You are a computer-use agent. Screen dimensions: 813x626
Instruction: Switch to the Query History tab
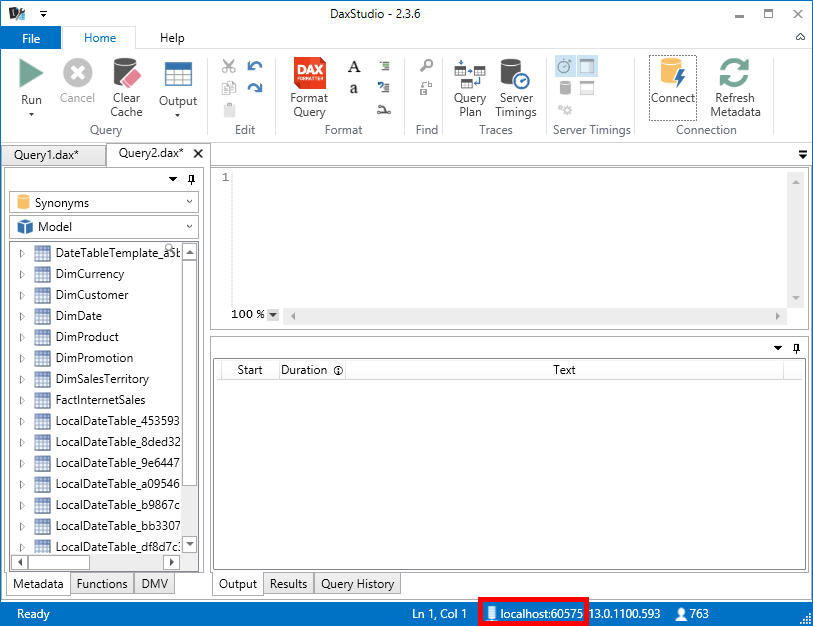point(357,584)
